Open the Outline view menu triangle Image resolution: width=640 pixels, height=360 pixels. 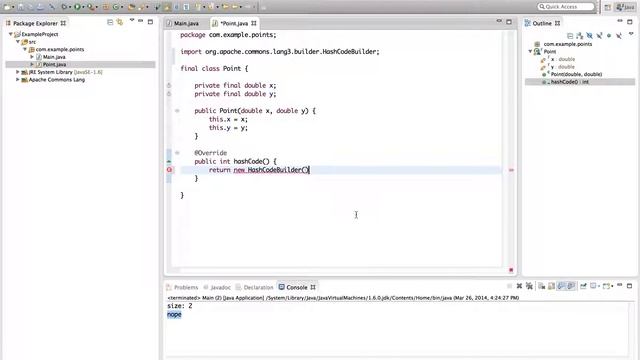point(631,34)
